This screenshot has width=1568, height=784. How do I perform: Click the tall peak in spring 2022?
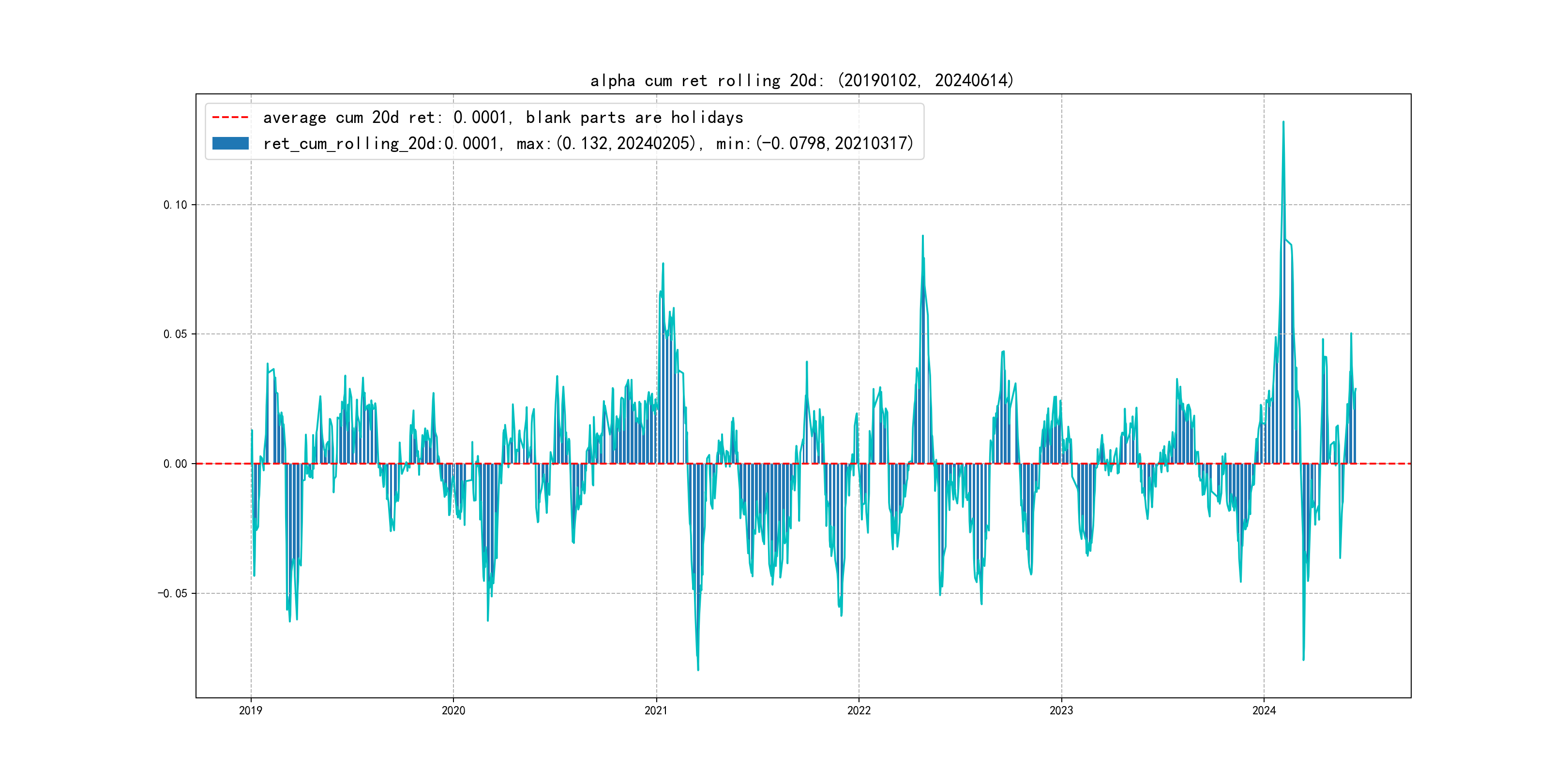click(923, 237)
